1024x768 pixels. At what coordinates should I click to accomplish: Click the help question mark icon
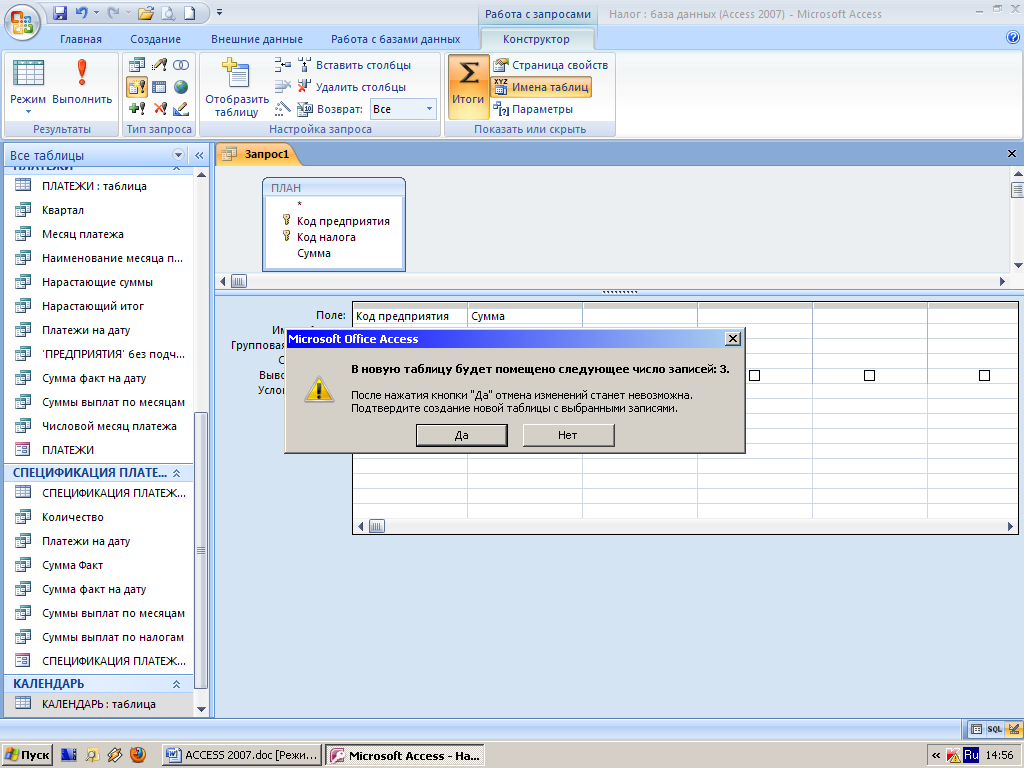(1013, 38)
